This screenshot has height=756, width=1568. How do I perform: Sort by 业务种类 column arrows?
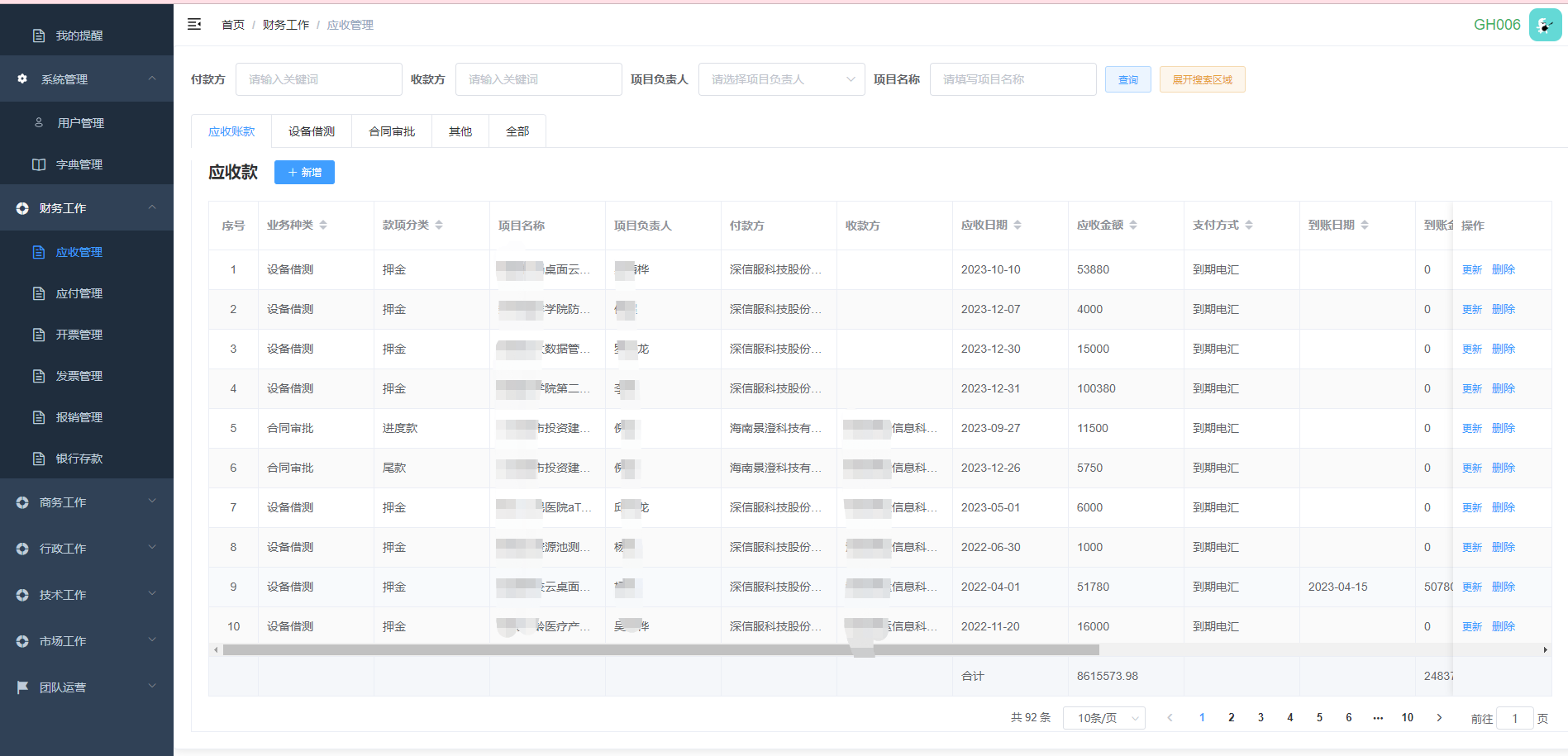click(323, 225)
